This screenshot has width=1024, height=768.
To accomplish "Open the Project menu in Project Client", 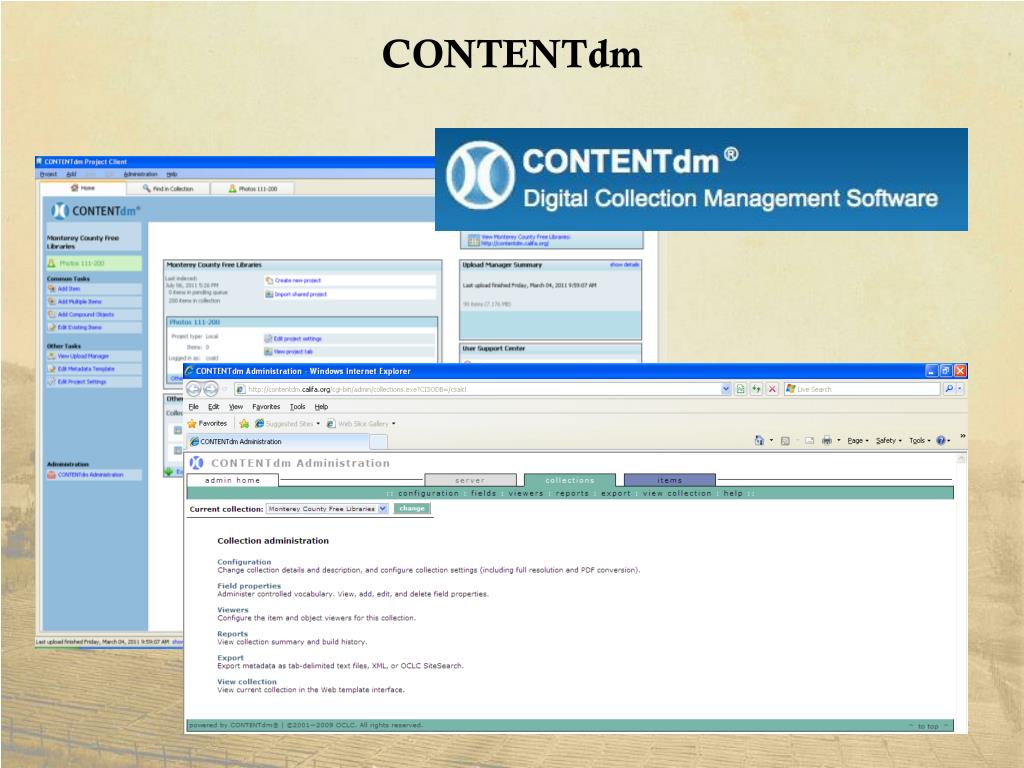I will coord(48,174).
